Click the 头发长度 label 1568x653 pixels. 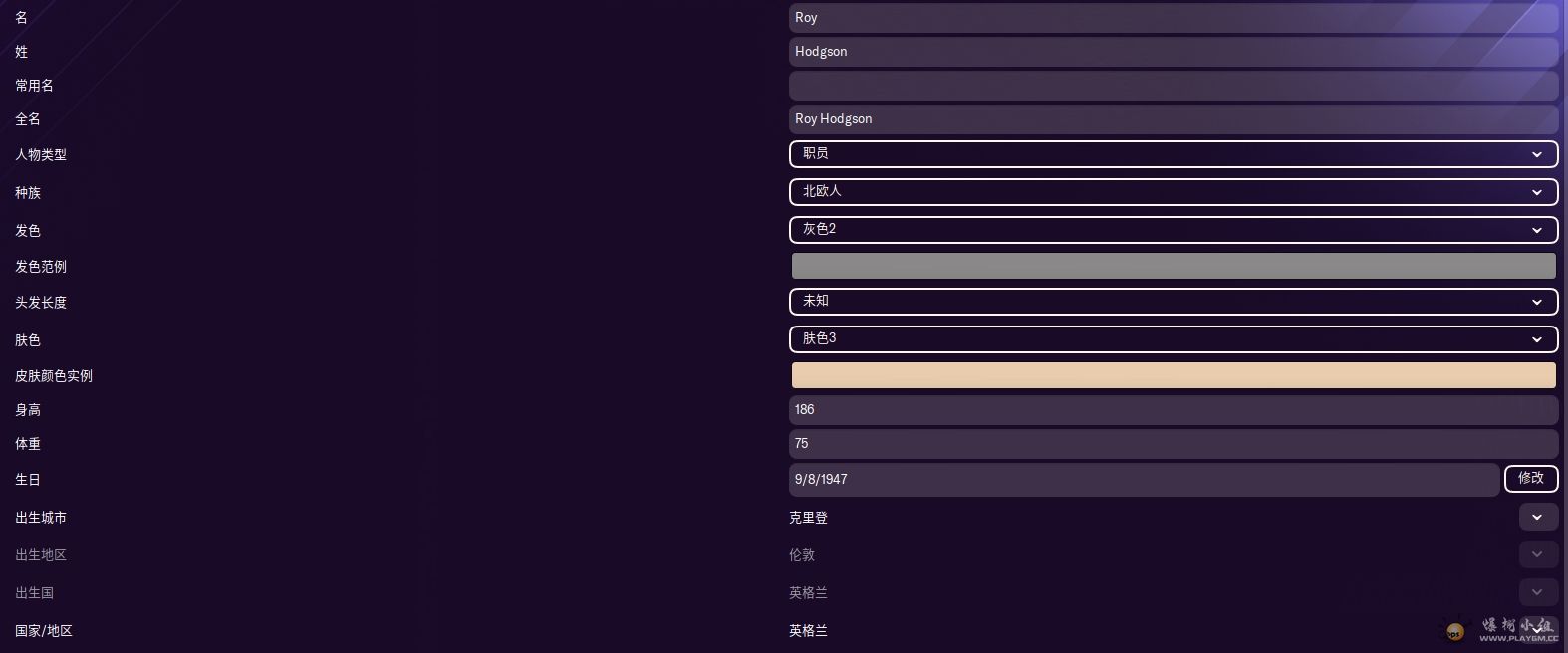[x=41, y=303]
